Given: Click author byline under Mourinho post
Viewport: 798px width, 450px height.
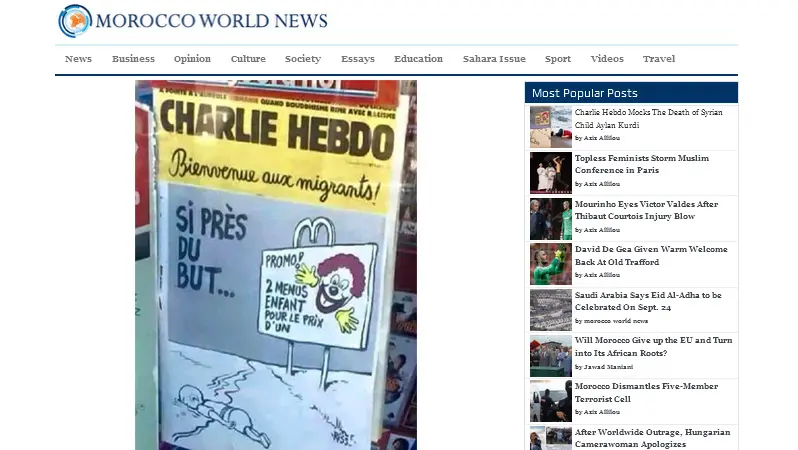Looking at the screenshot, I should pyautogui.click(x=597, y=230).
